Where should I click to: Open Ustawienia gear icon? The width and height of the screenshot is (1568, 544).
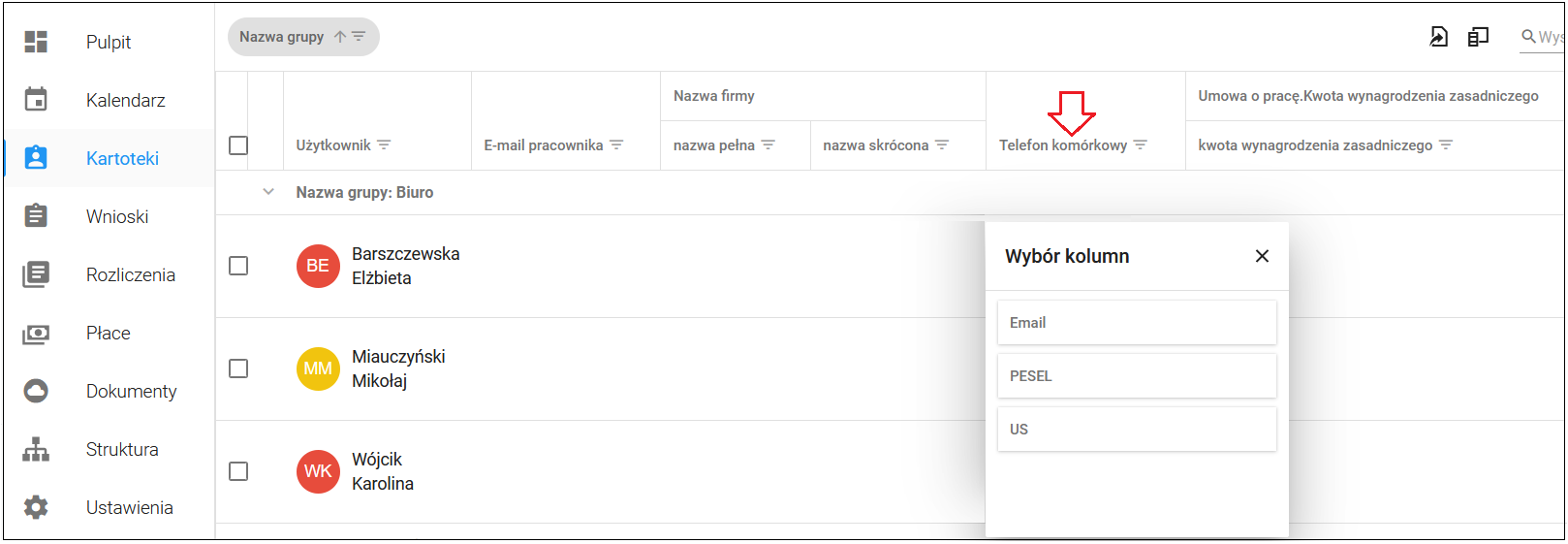point(36,507)
